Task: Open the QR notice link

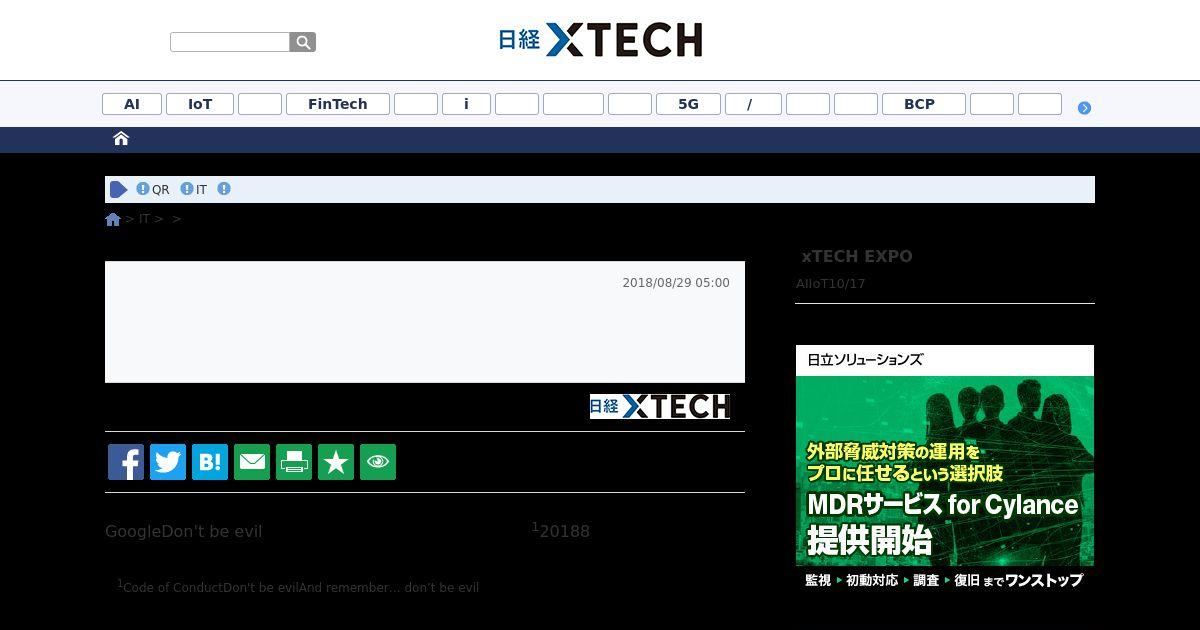Action: [x=160, y=189]
